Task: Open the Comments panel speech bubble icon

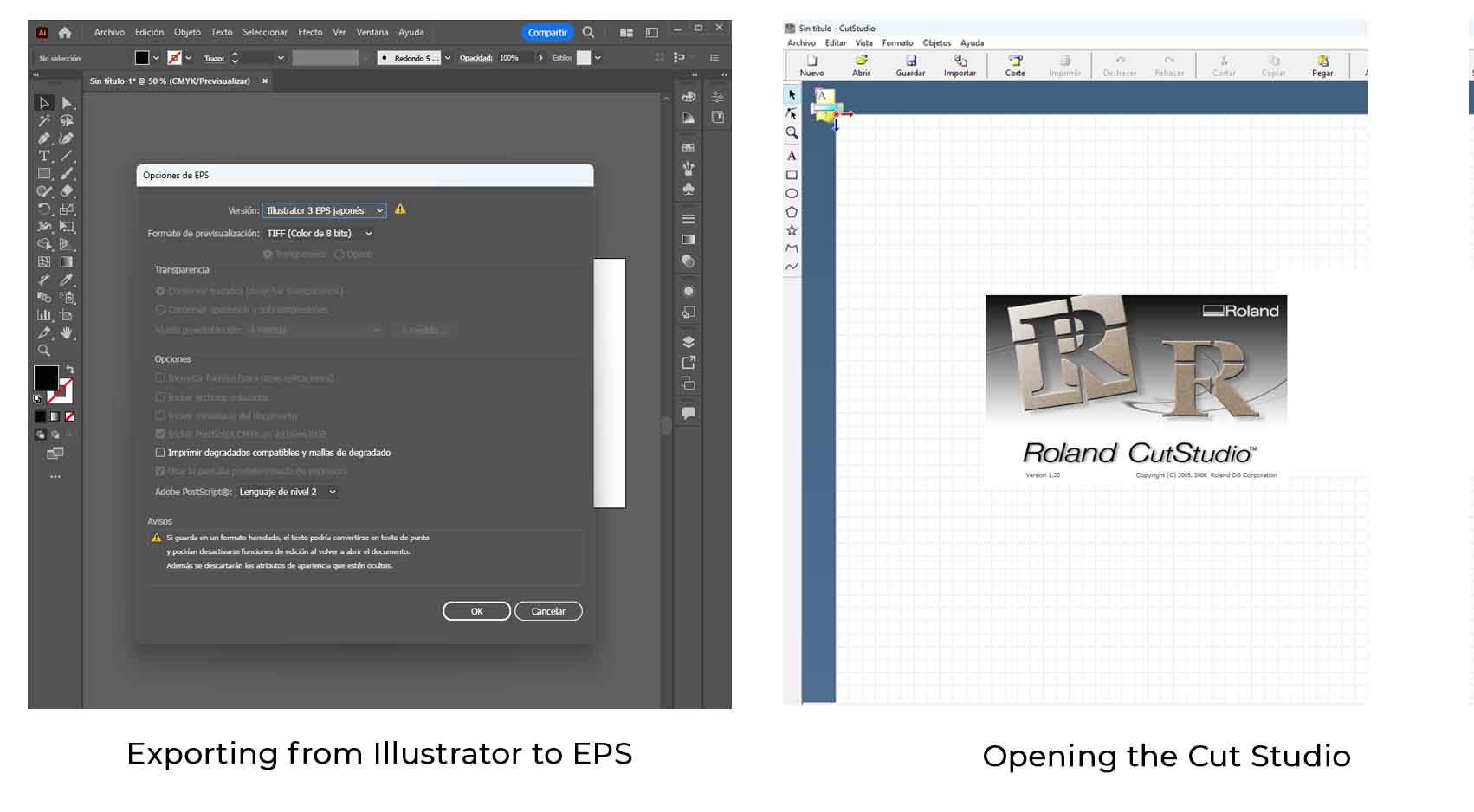Action: (x=689, y=413)
